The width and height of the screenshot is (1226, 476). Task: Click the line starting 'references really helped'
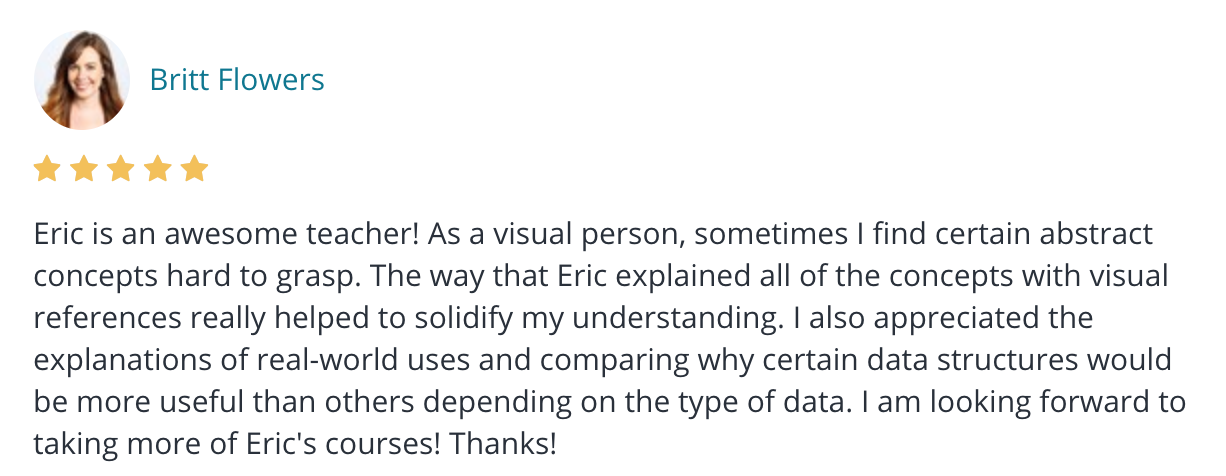click(x=564, y=318)
